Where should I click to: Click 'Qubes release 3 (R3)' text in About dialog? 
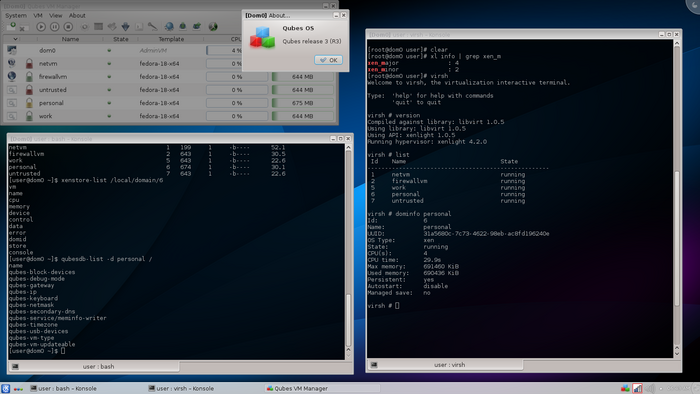(312, 41)
